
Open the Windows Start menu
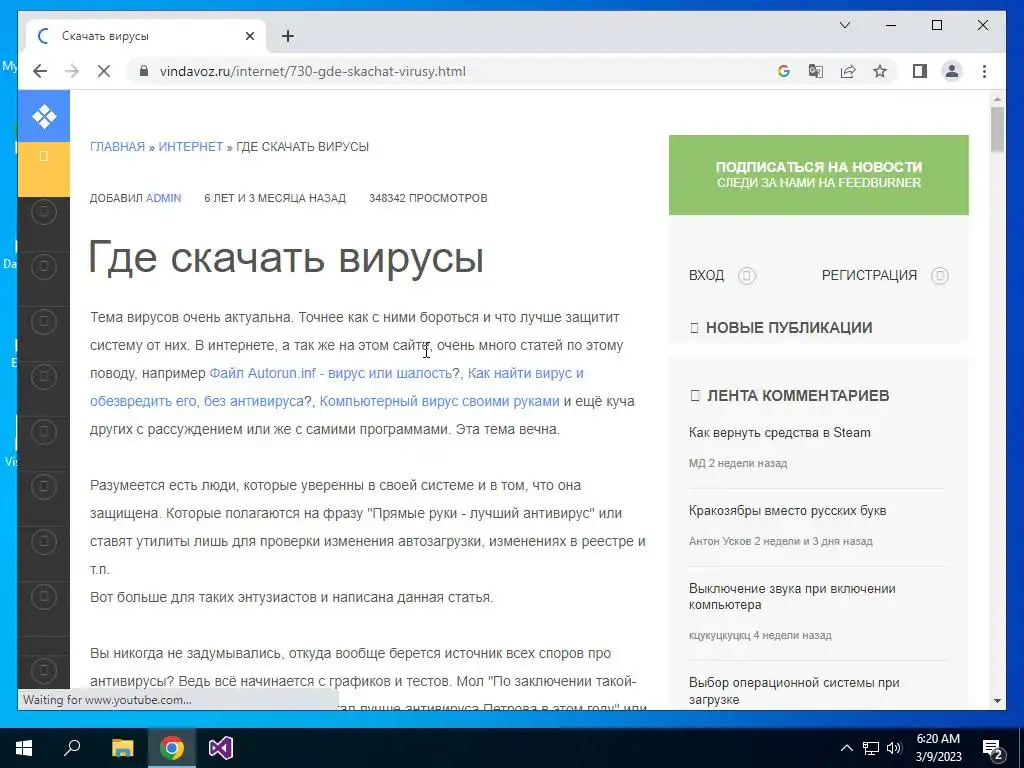[x=24, y=748]
